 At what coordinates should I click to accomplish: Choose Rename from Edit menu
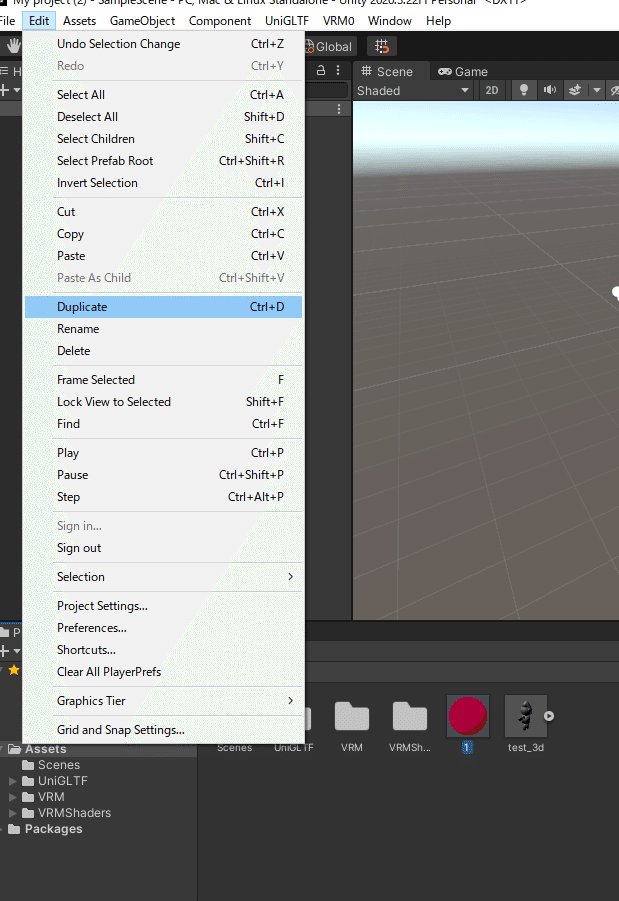tap(163, 329)
